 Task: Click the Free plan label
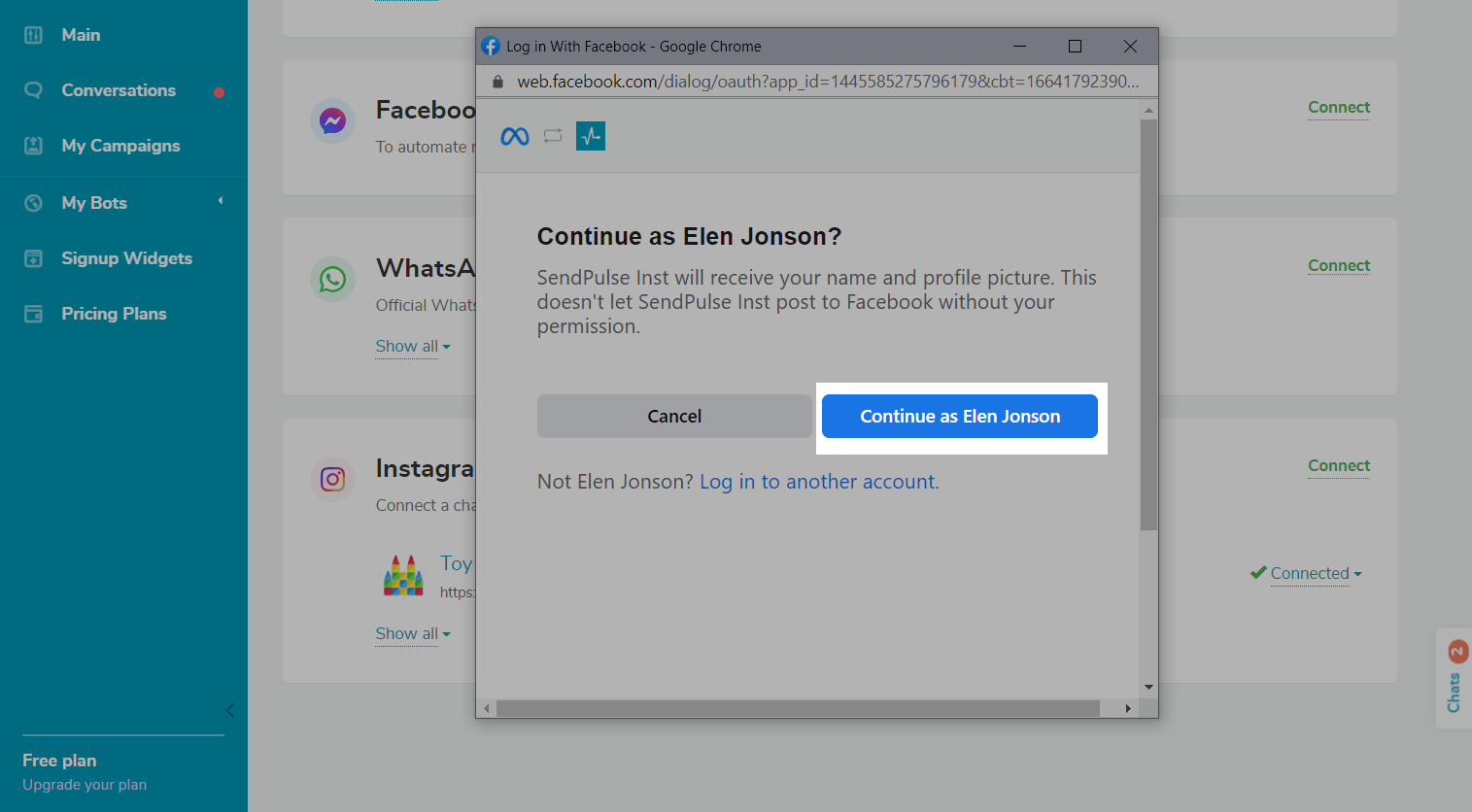(x=59, y=761)
